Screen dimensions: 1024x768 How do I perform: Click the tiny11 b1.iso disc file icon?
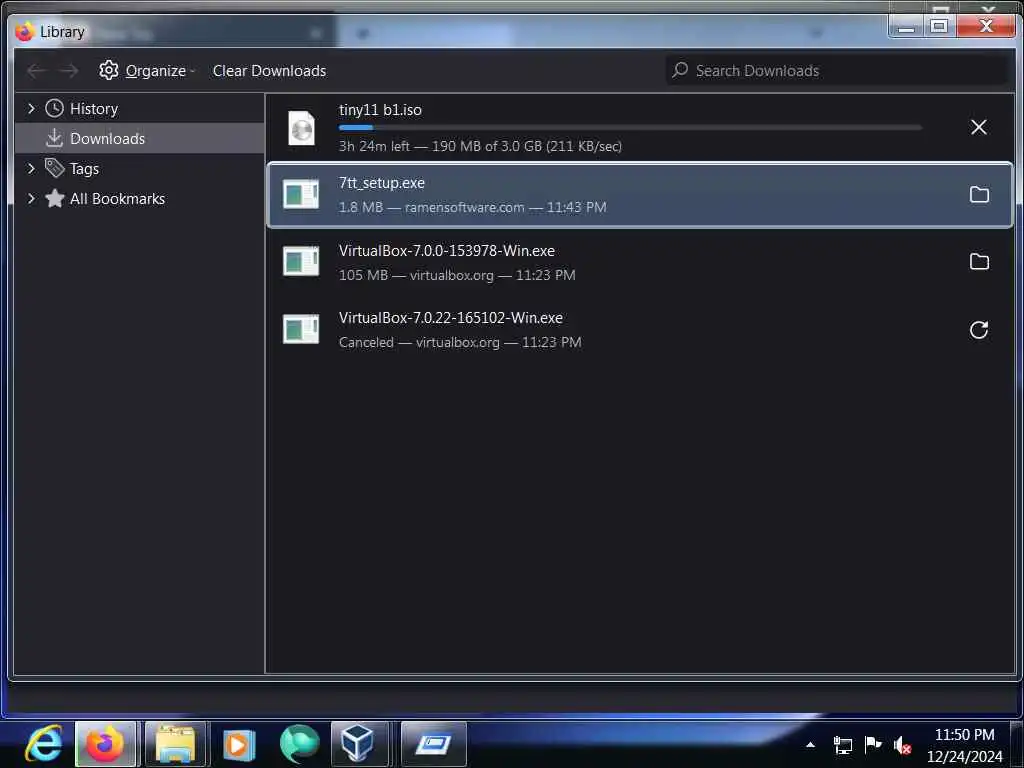(301, 127)
